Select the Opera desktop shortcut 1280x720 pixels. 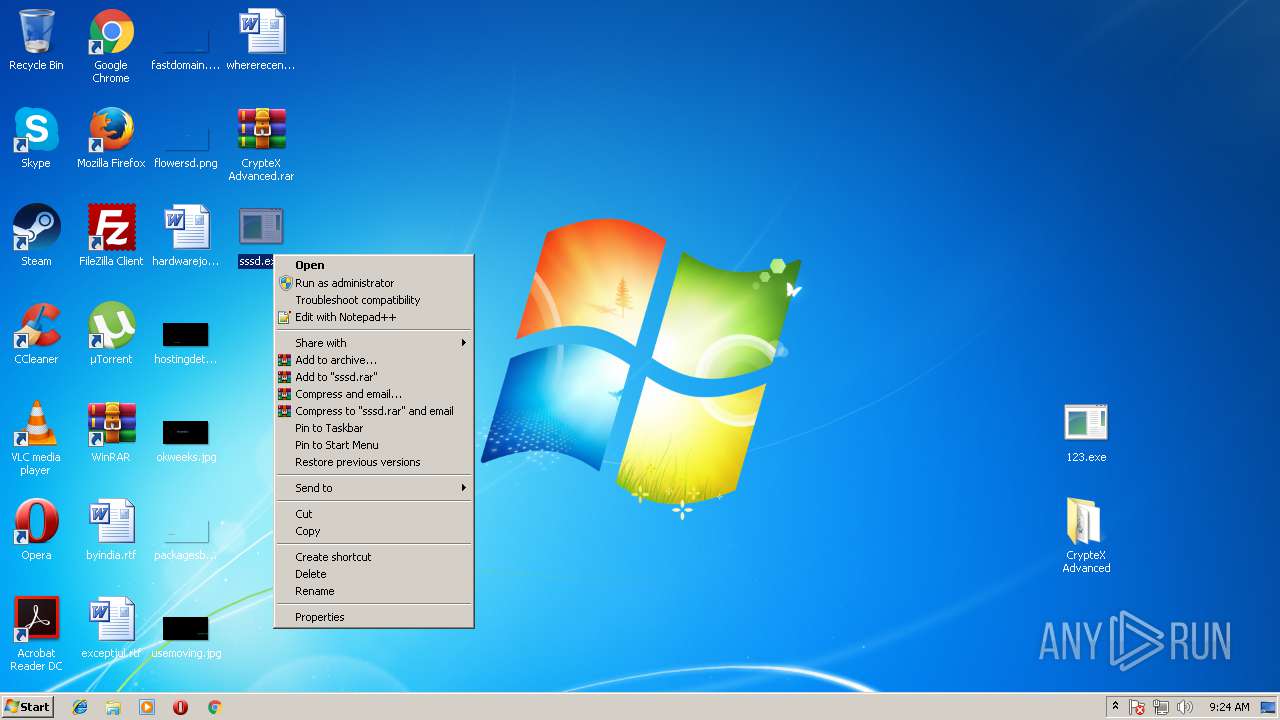36,522
